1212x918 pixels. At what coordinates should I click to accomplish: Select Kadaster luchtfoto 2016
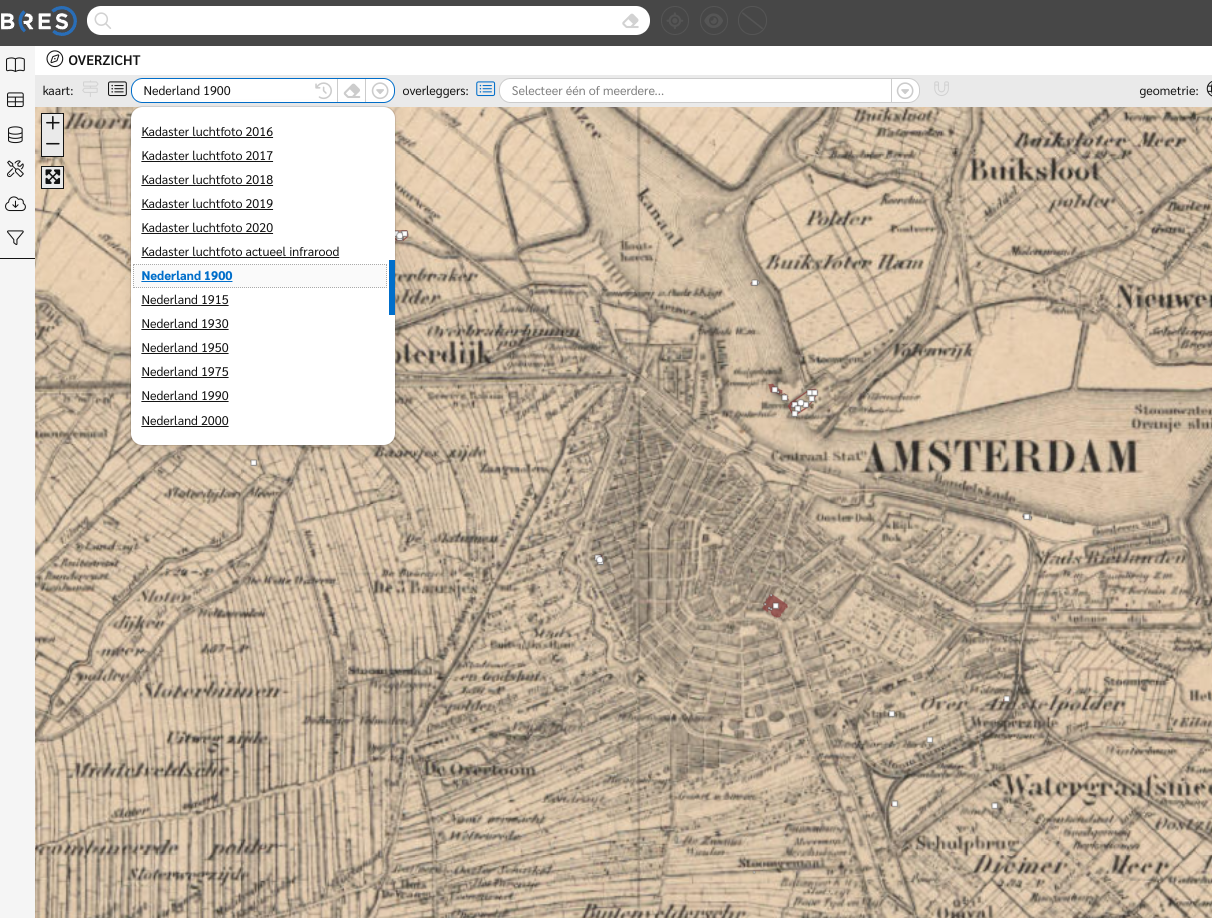[207, 132]
